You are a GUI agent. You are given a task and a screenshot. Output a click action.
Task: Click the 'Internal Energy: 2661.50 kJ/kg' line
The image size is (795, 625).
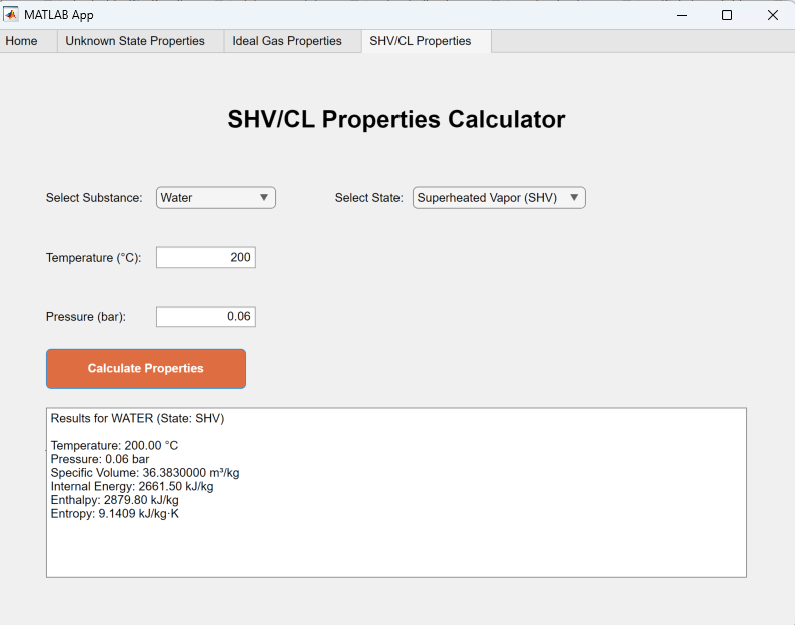click(132, 487)
